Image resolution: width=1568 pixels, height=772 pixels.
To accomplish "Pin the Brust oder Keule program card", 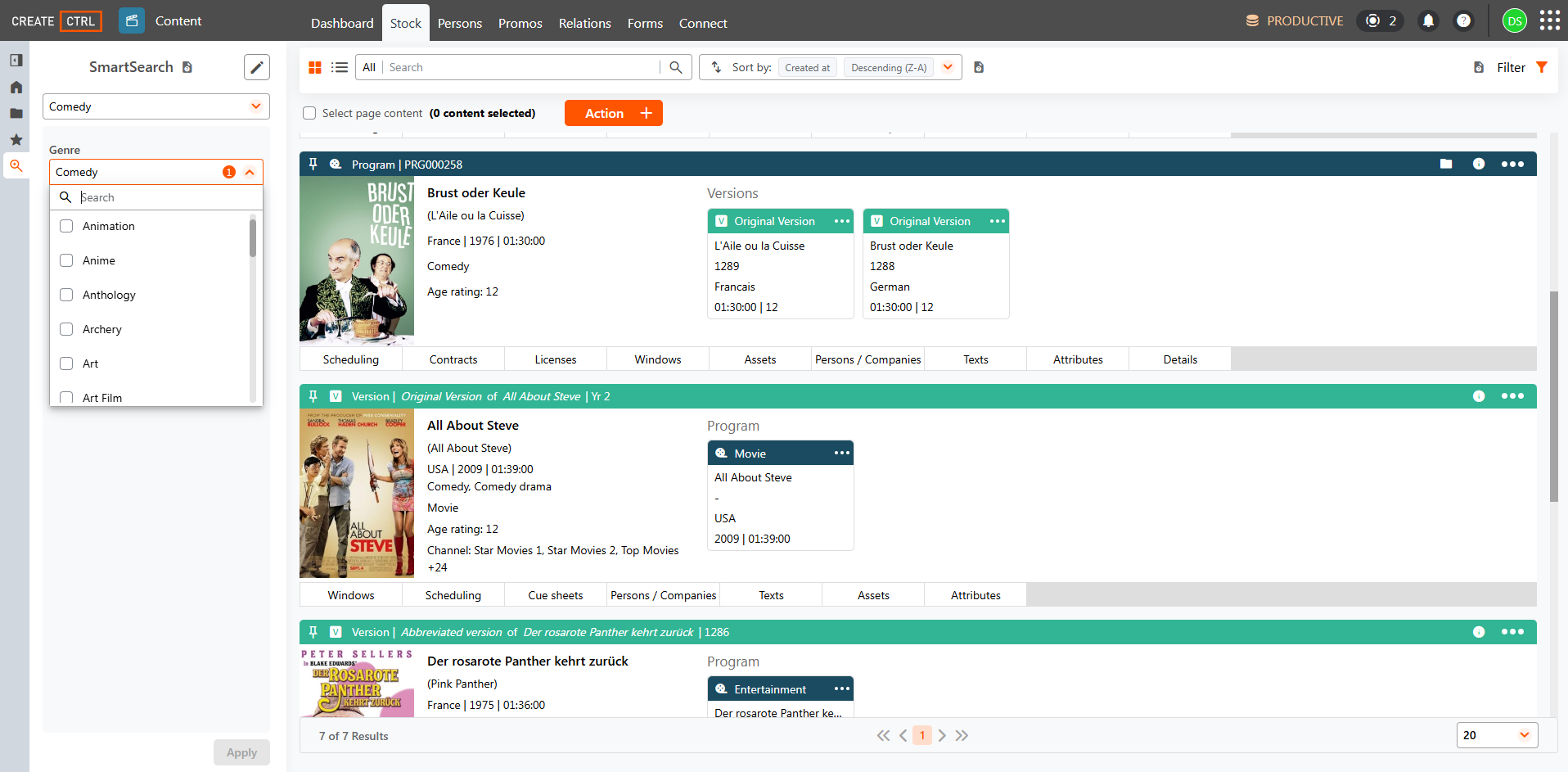I will click(x=313, y=164).
